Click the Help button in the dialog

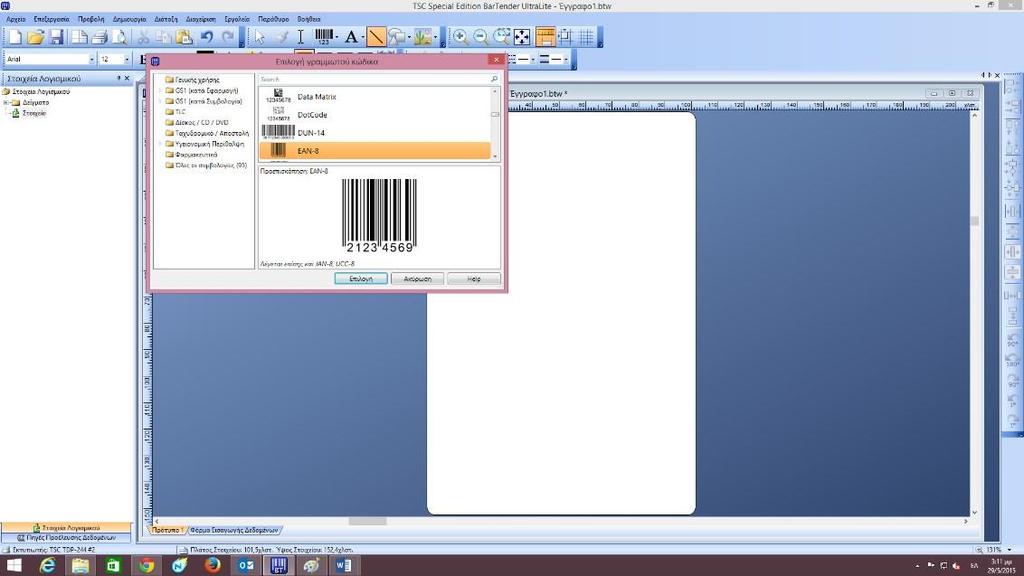[x=474, y=279]
